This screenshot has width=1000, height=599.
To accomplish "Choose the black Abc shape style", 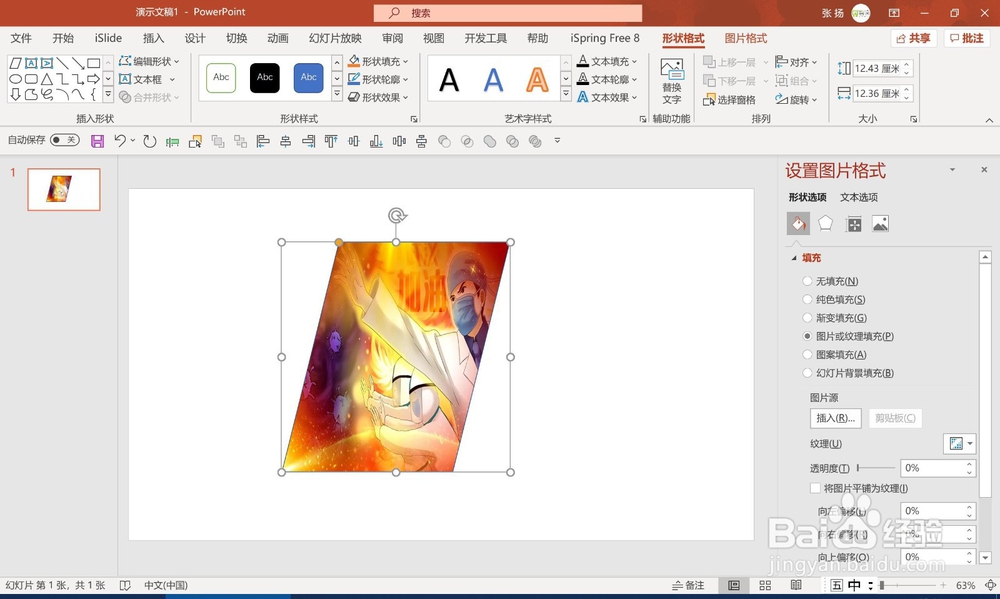I will tap(265, 78).
